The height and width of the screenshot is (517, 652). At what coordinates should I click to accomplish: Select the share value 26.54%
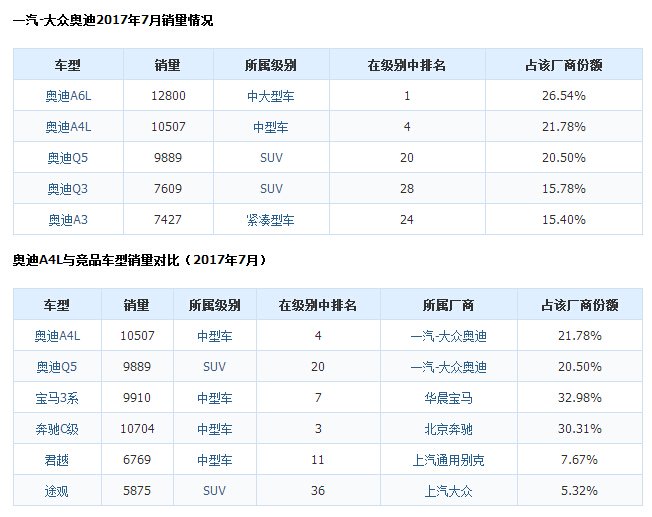coord(564,96)
